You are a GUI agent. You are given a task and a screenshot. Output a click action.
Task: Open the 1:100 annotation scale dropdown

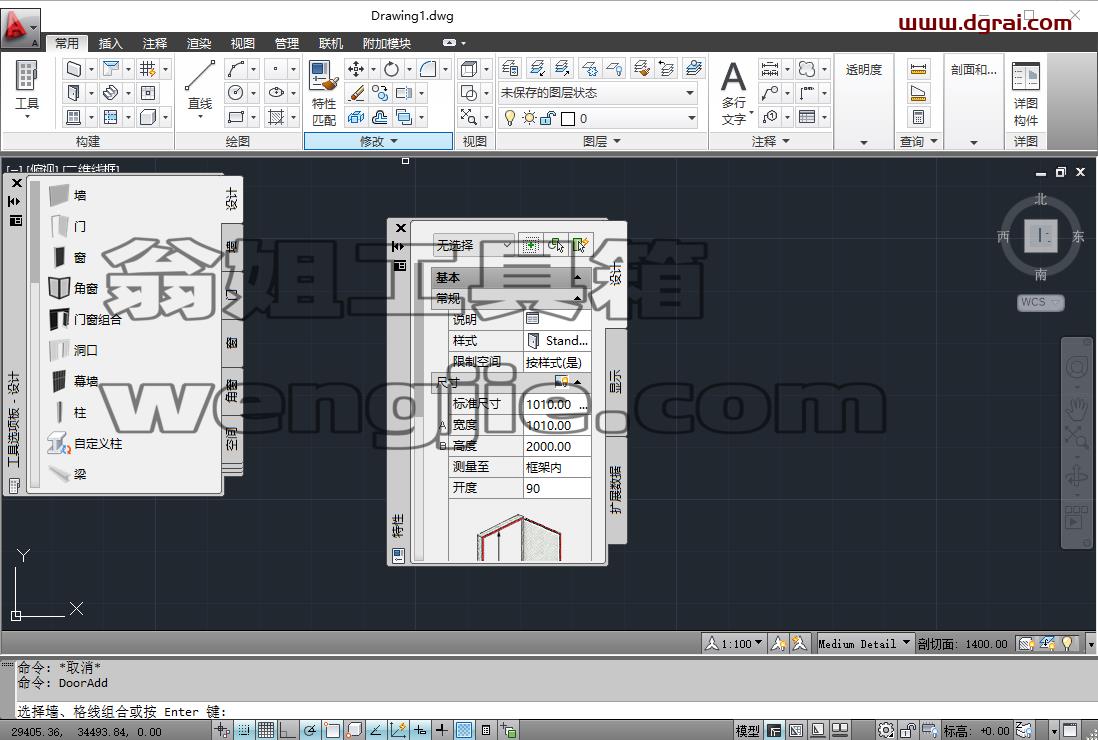click(734, 643)
